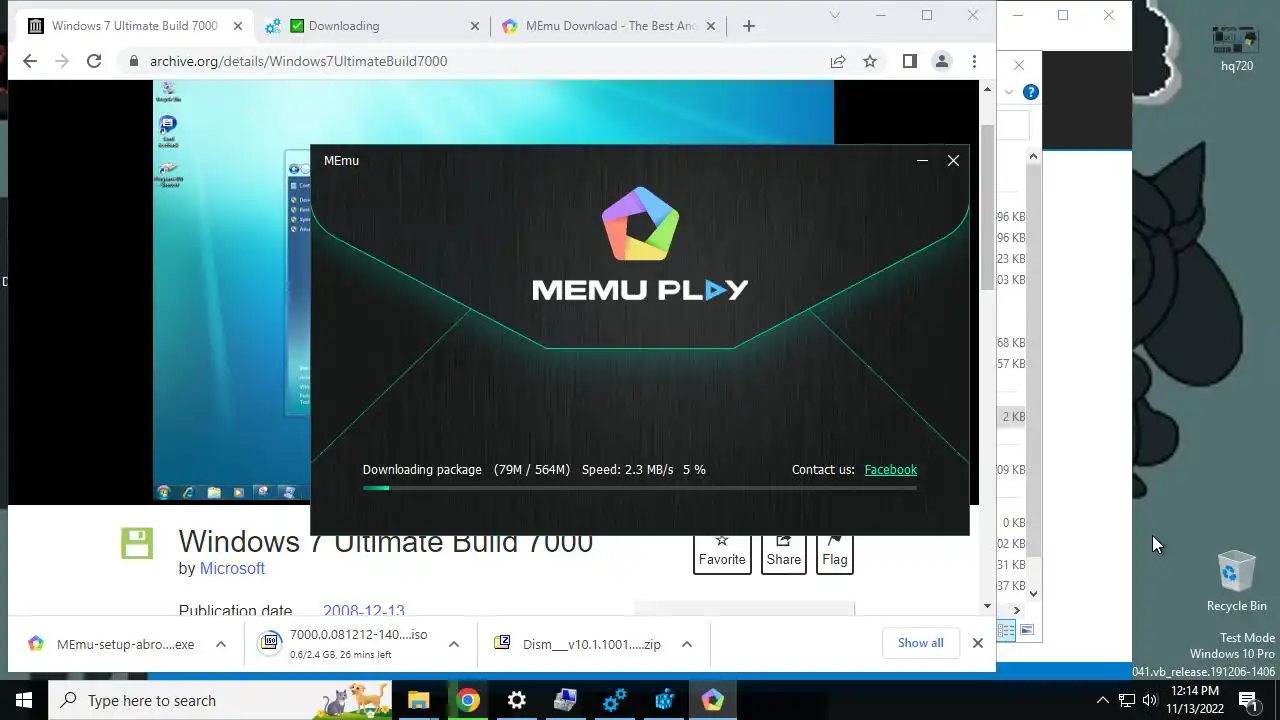1280x720 pixels.
Task: Minimize the MEmu installer window
Action: (x=922, y=160)
